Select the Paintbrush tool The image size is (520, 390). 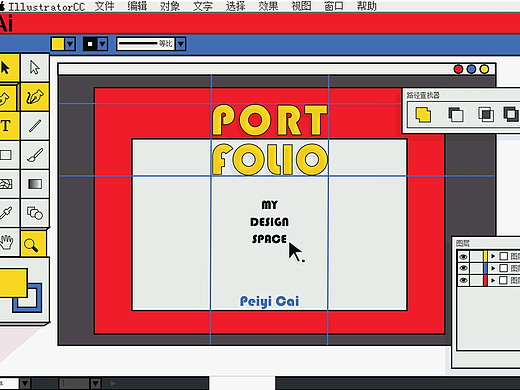35,155
